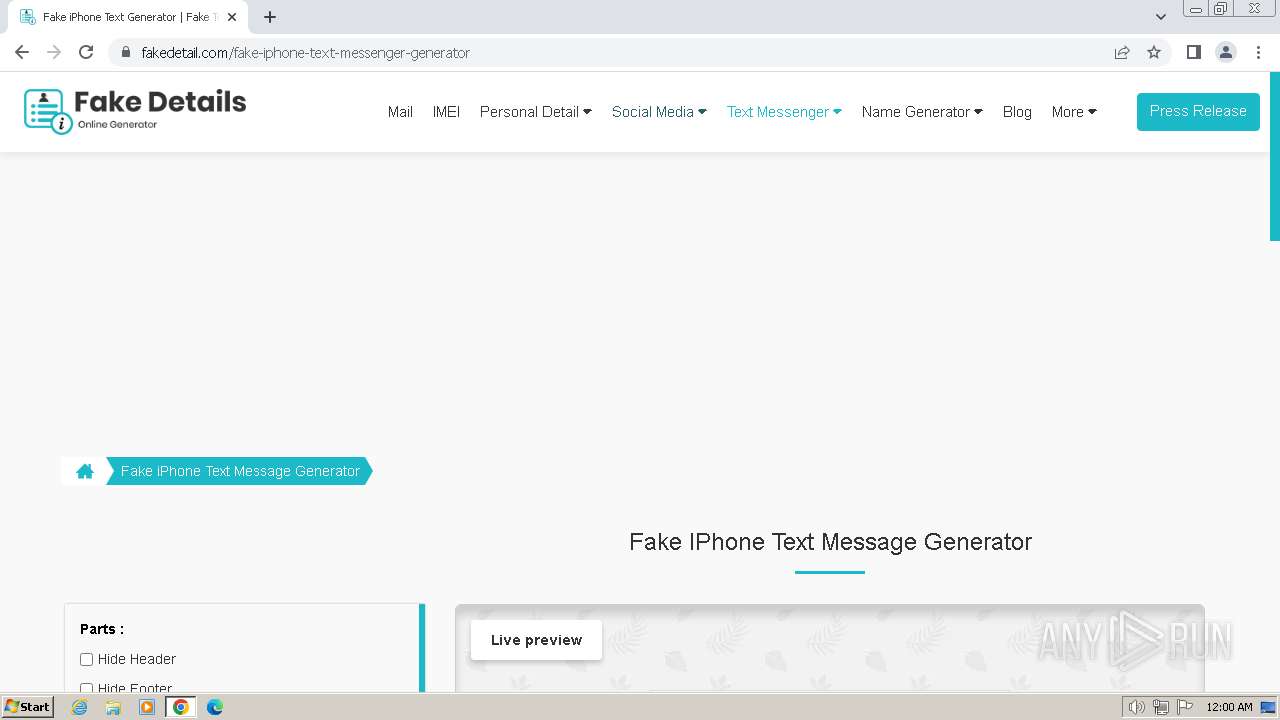This screenshot has height=720, width=1280.
Task: Launch Microsoft Edge from taskbar
Action: pos(215,707)
